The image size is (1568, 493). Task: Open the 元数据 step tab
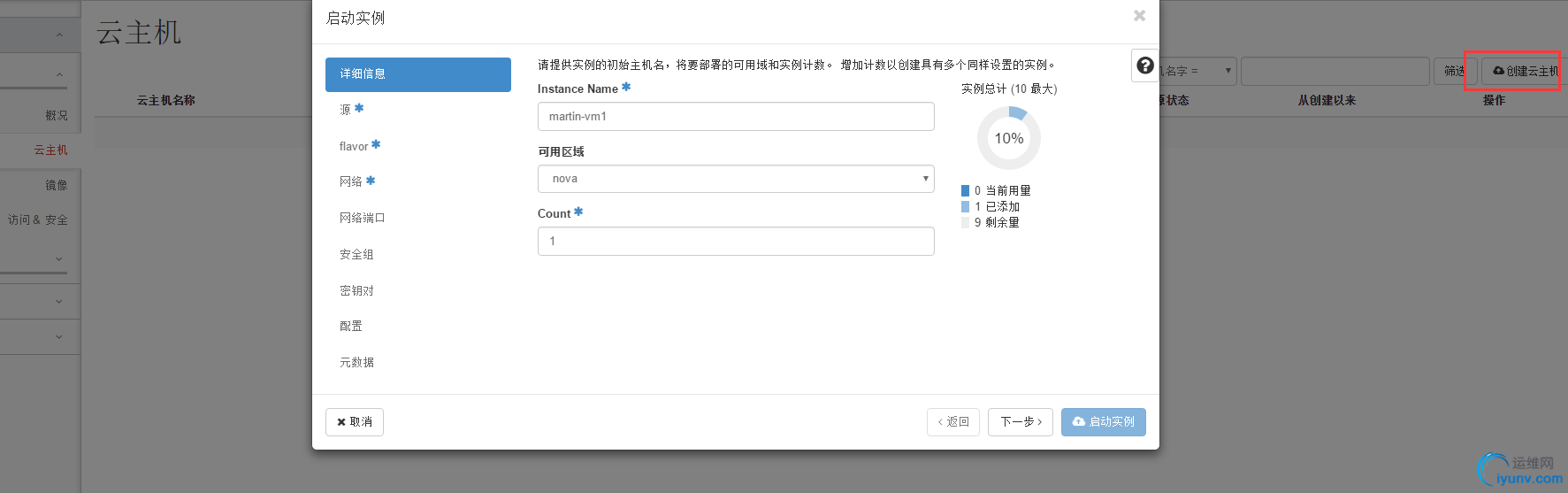click(356, 362)
